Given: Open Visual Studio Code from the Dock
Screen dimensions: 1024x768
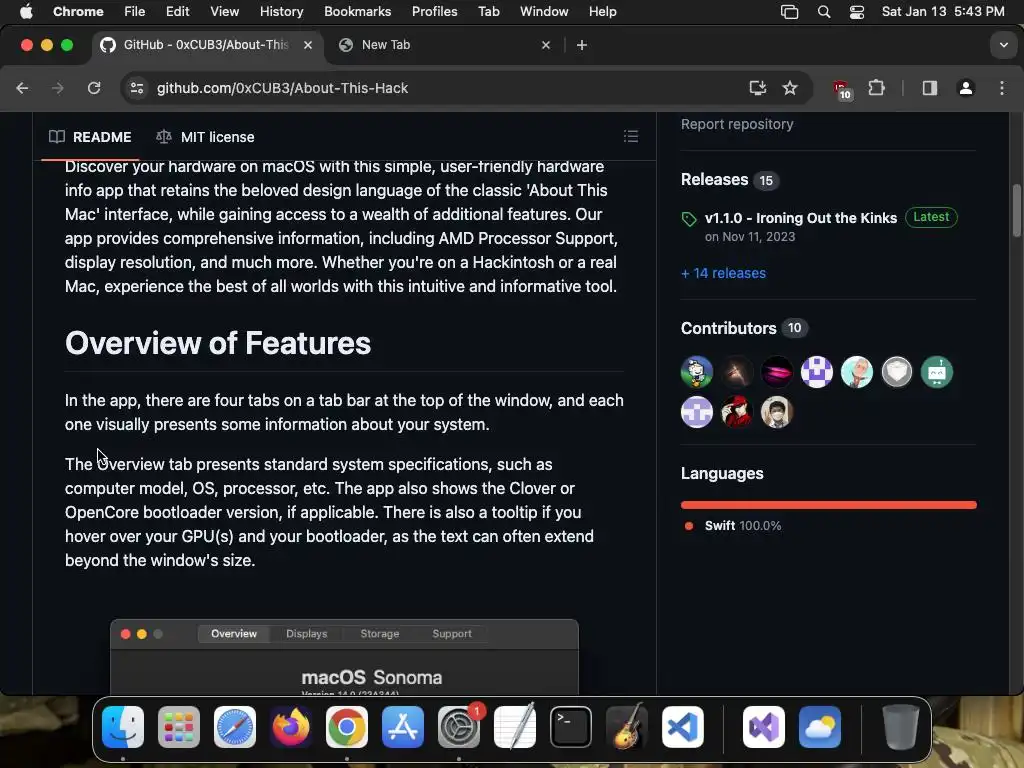Looking at the screenshot, I should tap(683, 727).
